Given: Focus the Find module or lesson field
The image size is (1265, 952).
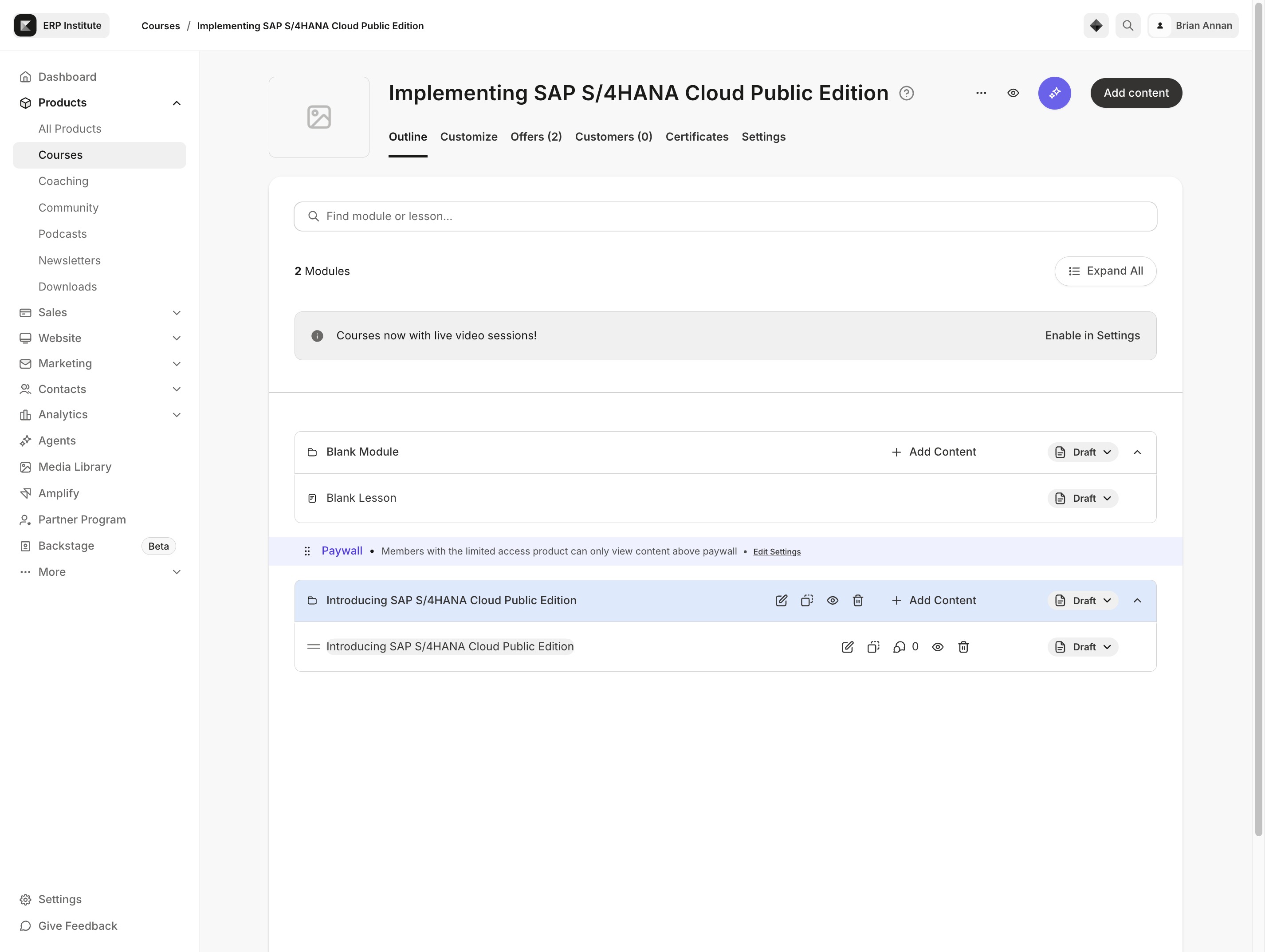Looking at the screenshot, I should [725, 216].
